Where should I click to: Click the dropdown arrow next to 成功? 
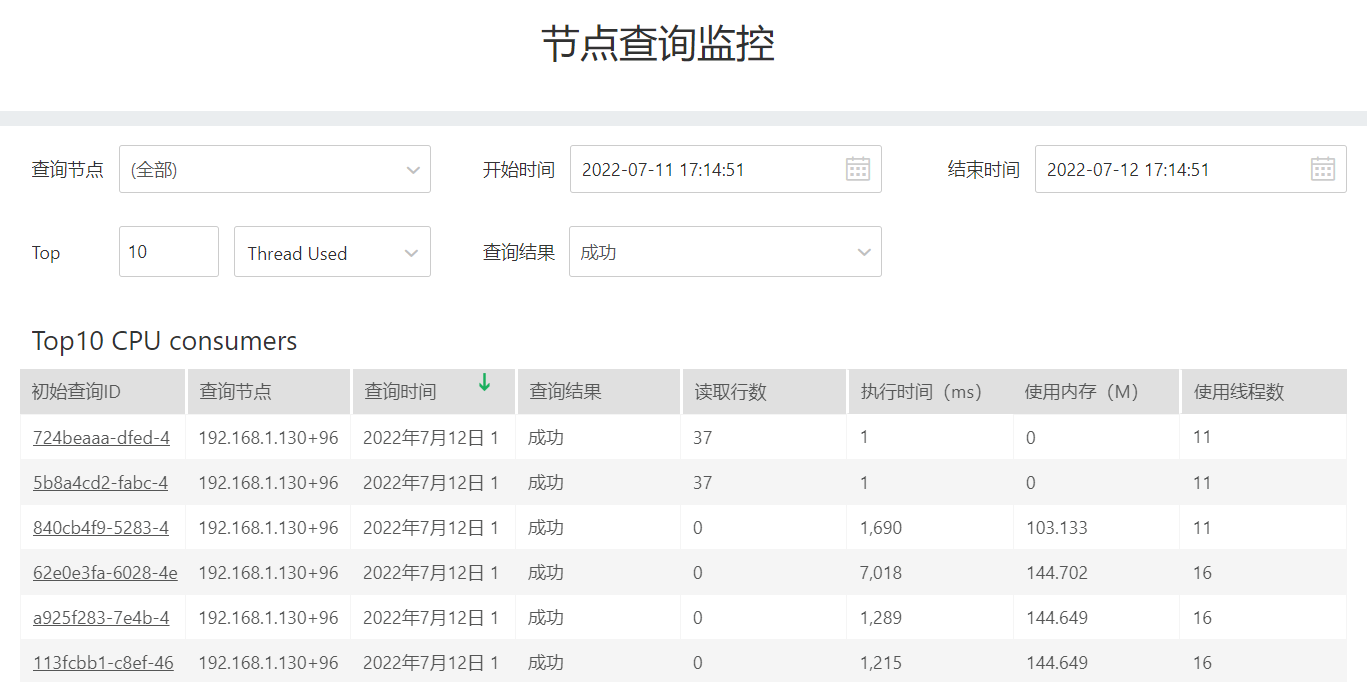point(864,252)
